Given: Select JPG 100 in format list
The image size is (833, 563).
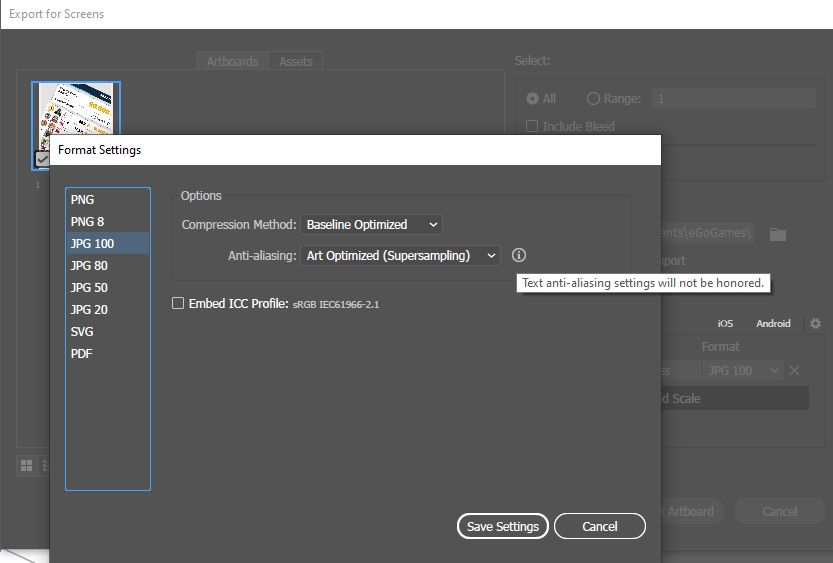Looking at the screenshot, I should coord(107,243).
